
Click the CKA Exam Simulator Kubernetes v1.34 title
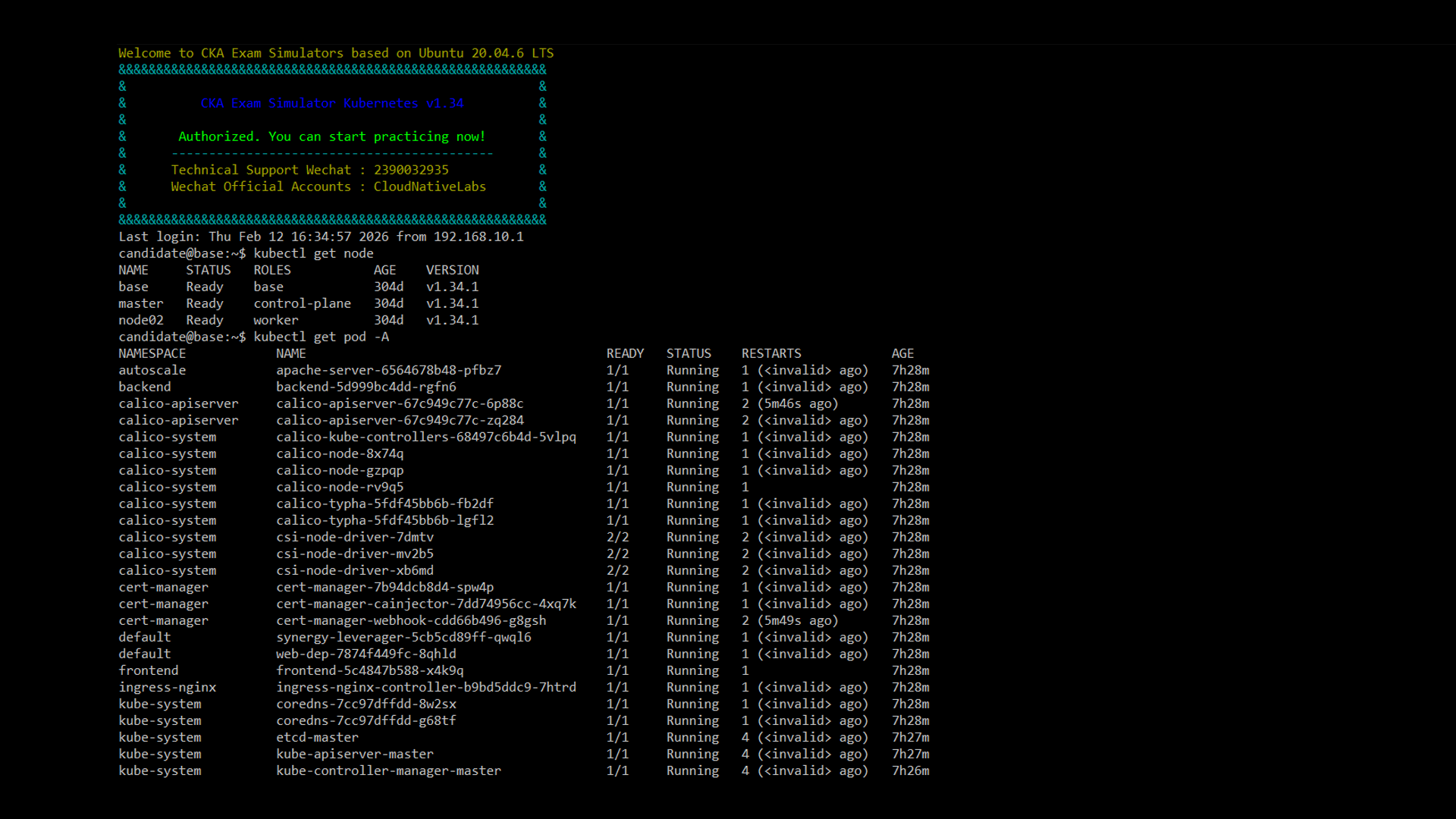(331, 103)
